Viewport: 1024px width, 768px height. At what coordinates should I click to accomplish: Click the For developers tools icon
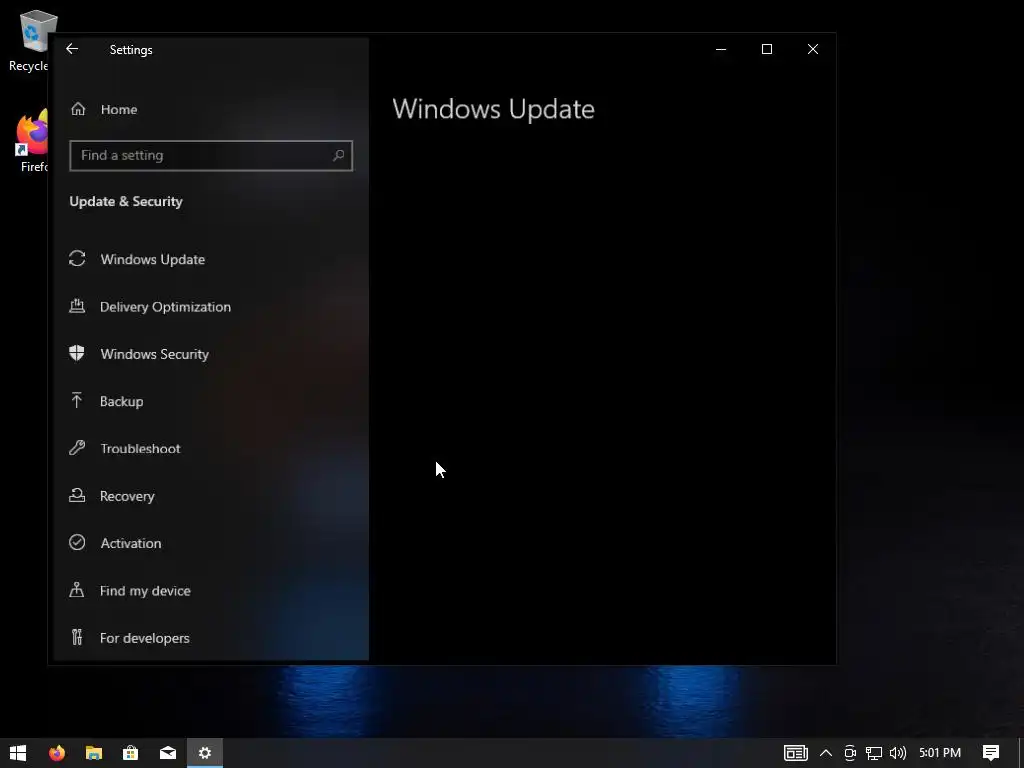click(x=77, y=637)
